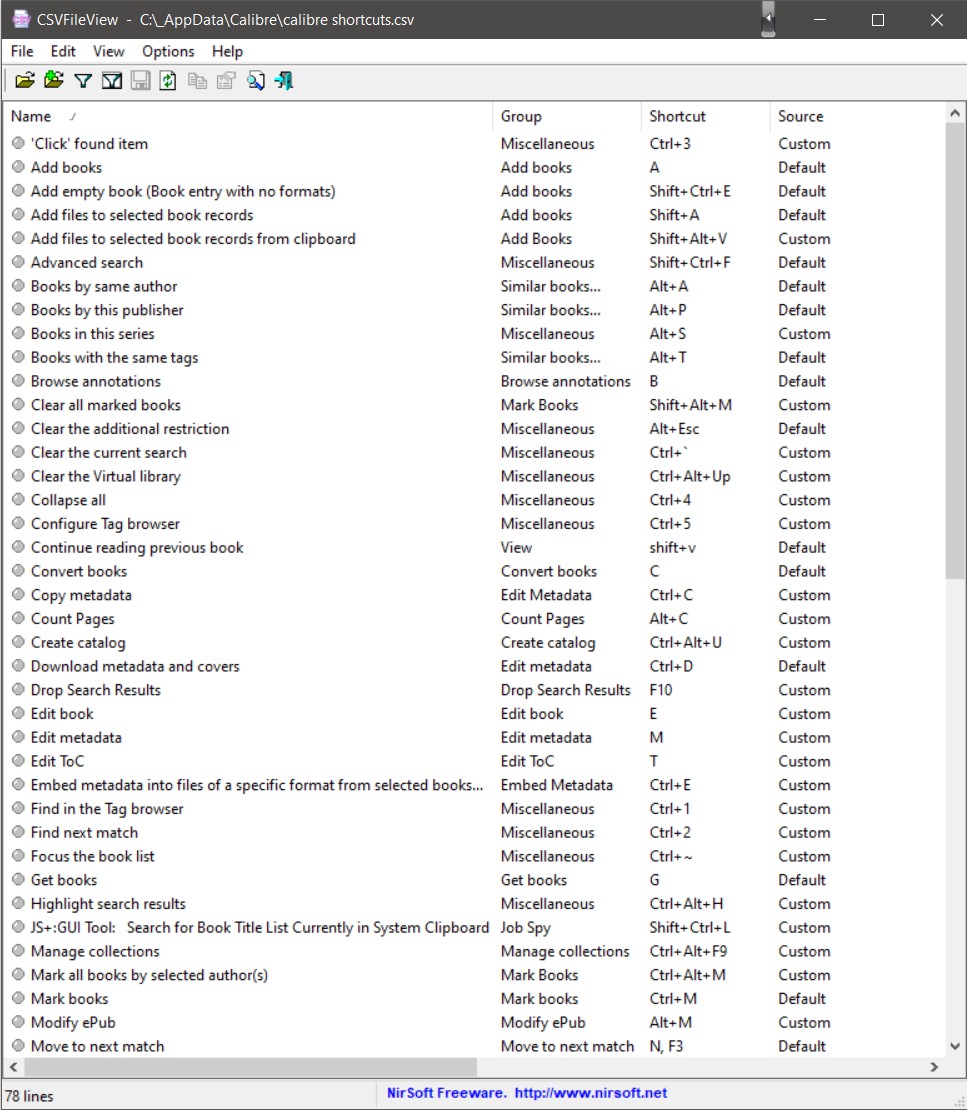Click the CSVFileView app icon in title bar
Image resolution: width=967 pixels, height=1110 pixels.
(x=21, y=19)
